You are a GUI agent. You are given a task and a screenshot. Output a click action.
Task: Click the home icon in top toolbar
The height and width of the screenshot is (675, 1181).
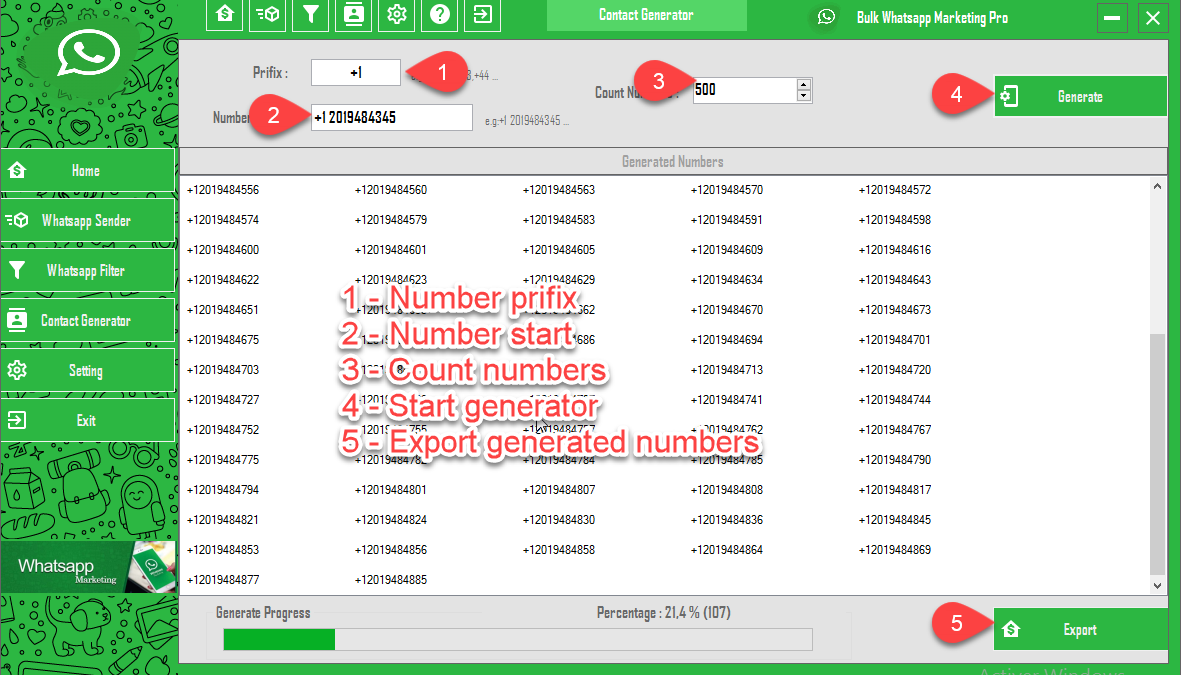tap(225, 14)
